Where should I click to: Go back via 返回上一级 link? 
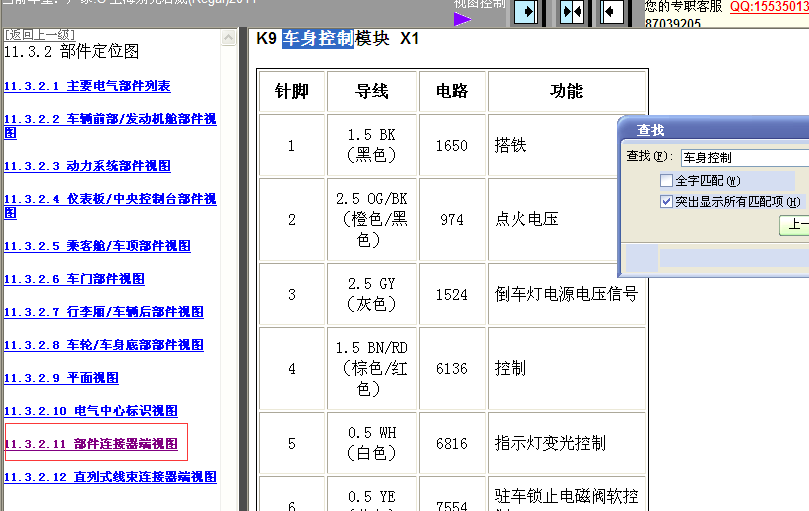click(40, 35)
